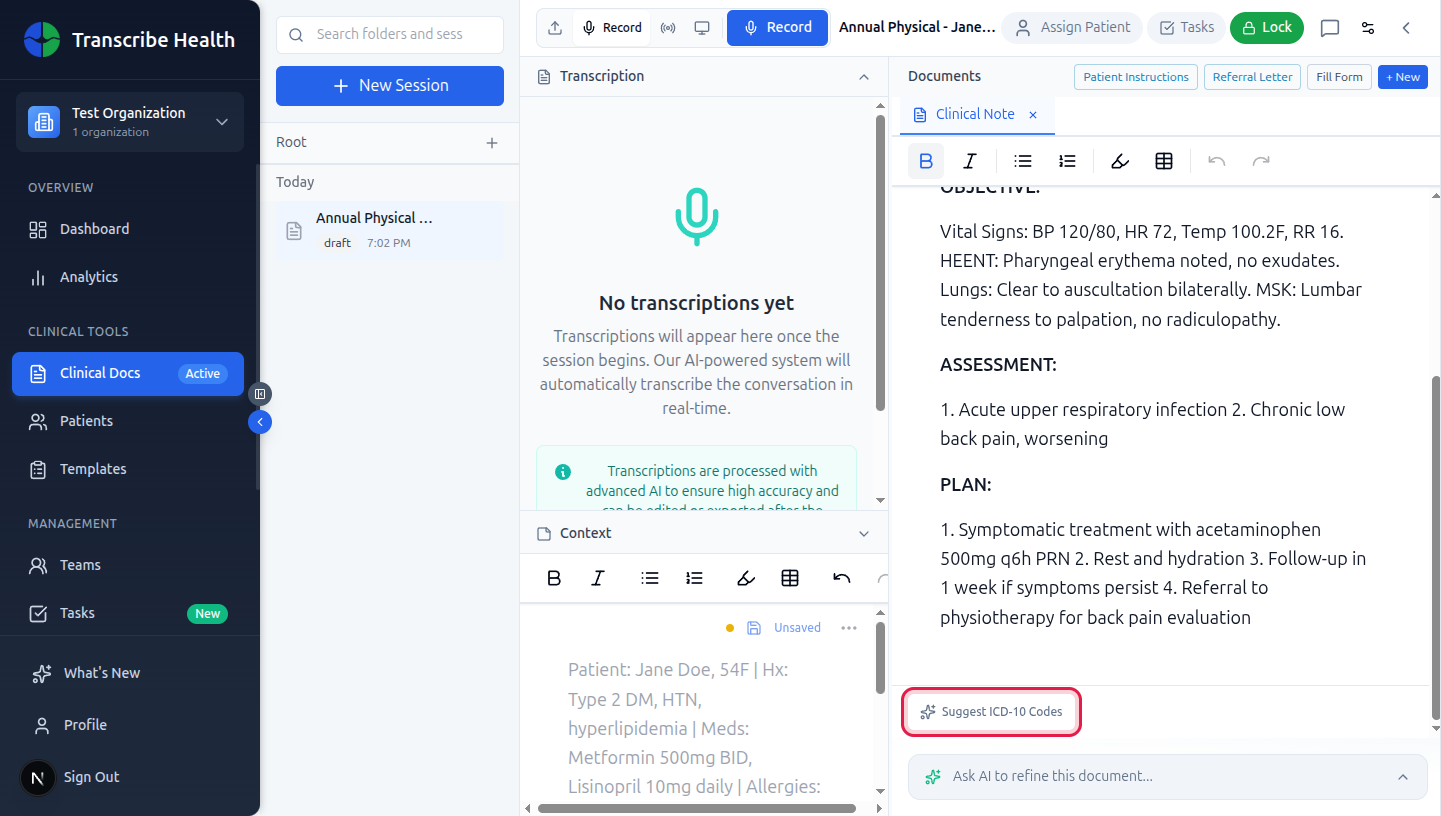
Task: Insert numbered list in Clinical Note toolbar
Action: click(x=1067, y=161)
